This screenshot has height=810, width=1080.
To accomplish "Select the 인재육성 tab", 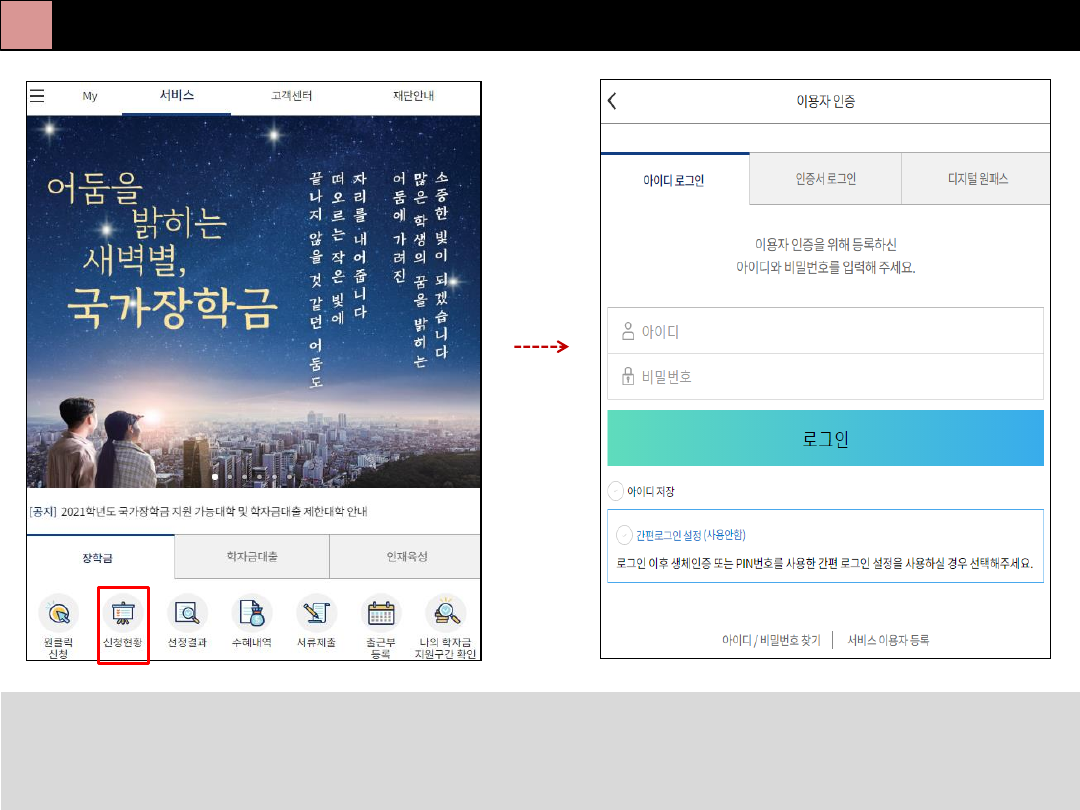I will pos(405,556).
